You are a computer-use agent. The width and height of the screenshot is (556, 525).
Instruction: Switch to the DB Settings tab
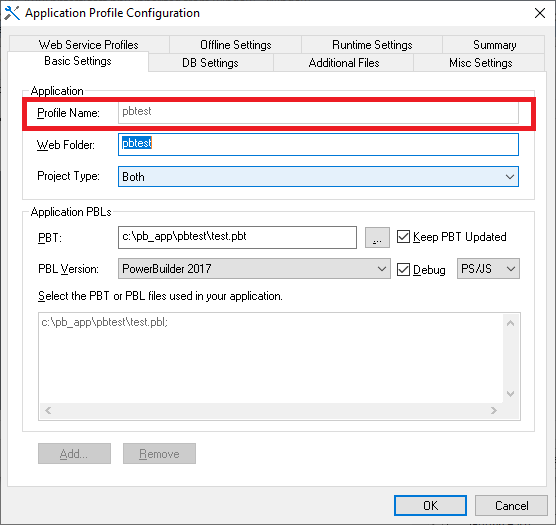210,63
